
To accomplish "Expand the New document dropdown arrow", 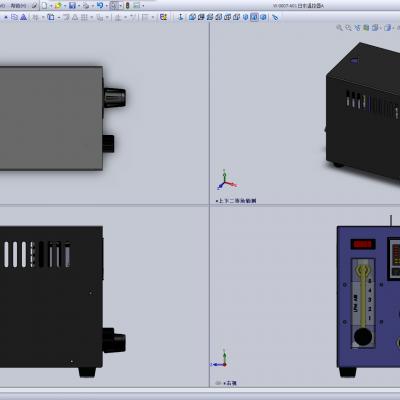I will coord(51,6).
